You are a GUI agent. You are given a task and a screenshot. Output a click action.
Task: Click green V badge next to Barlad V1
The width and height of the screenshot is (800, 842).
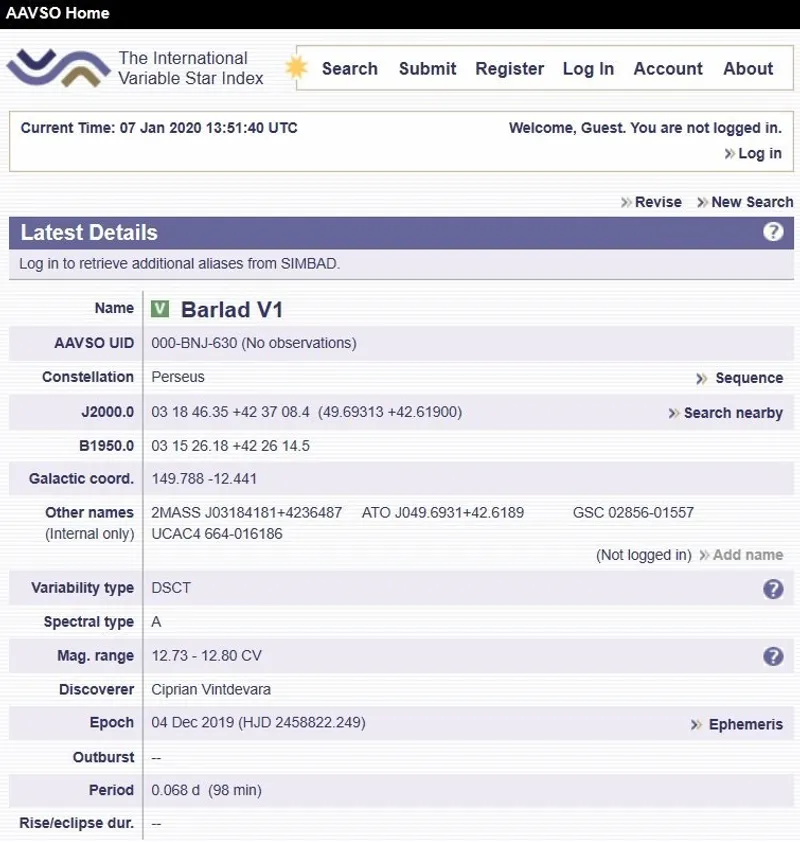[x=160, y=309]
